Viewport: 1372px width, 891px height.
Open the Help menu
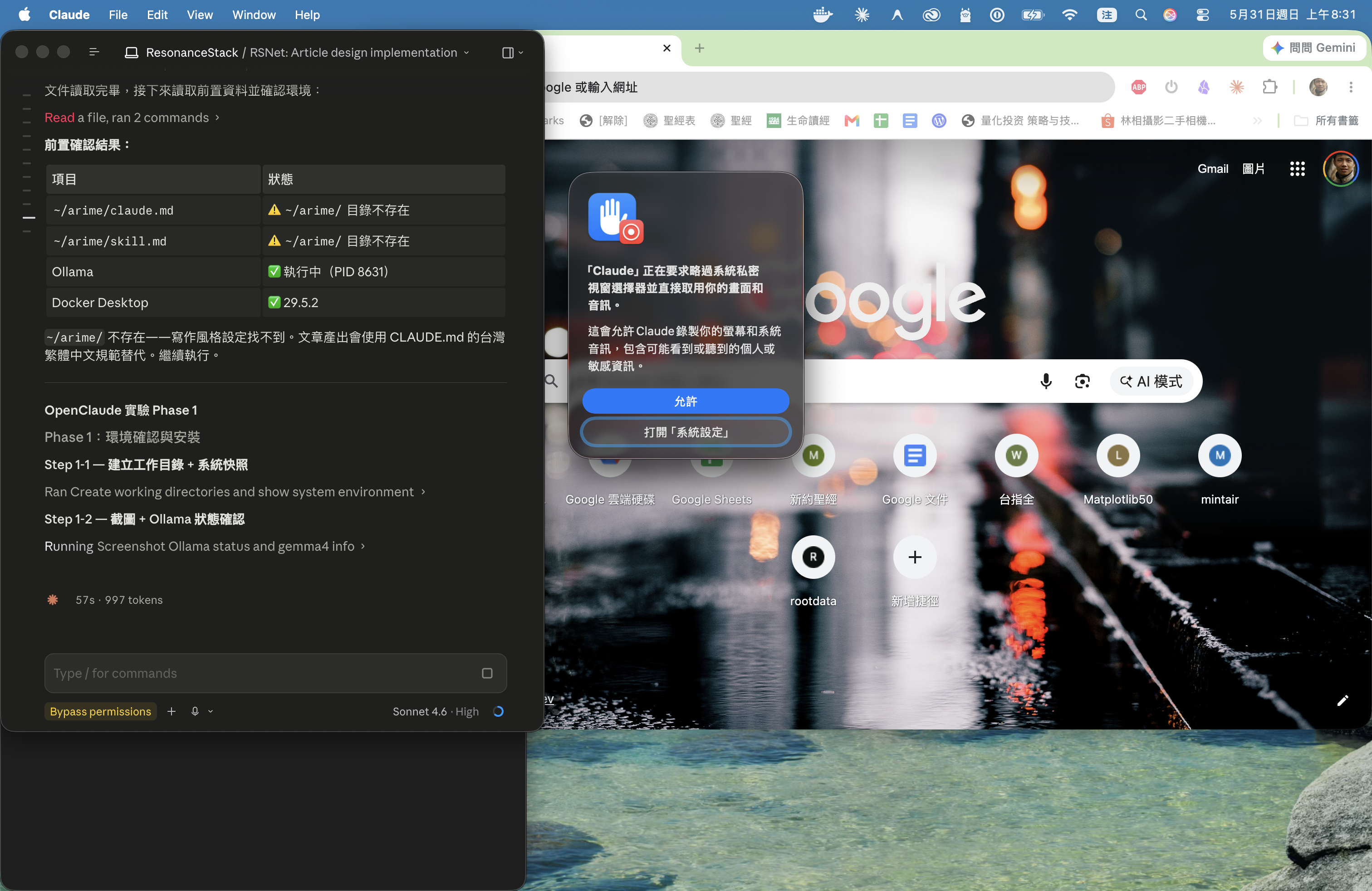[x=307, y=15]
